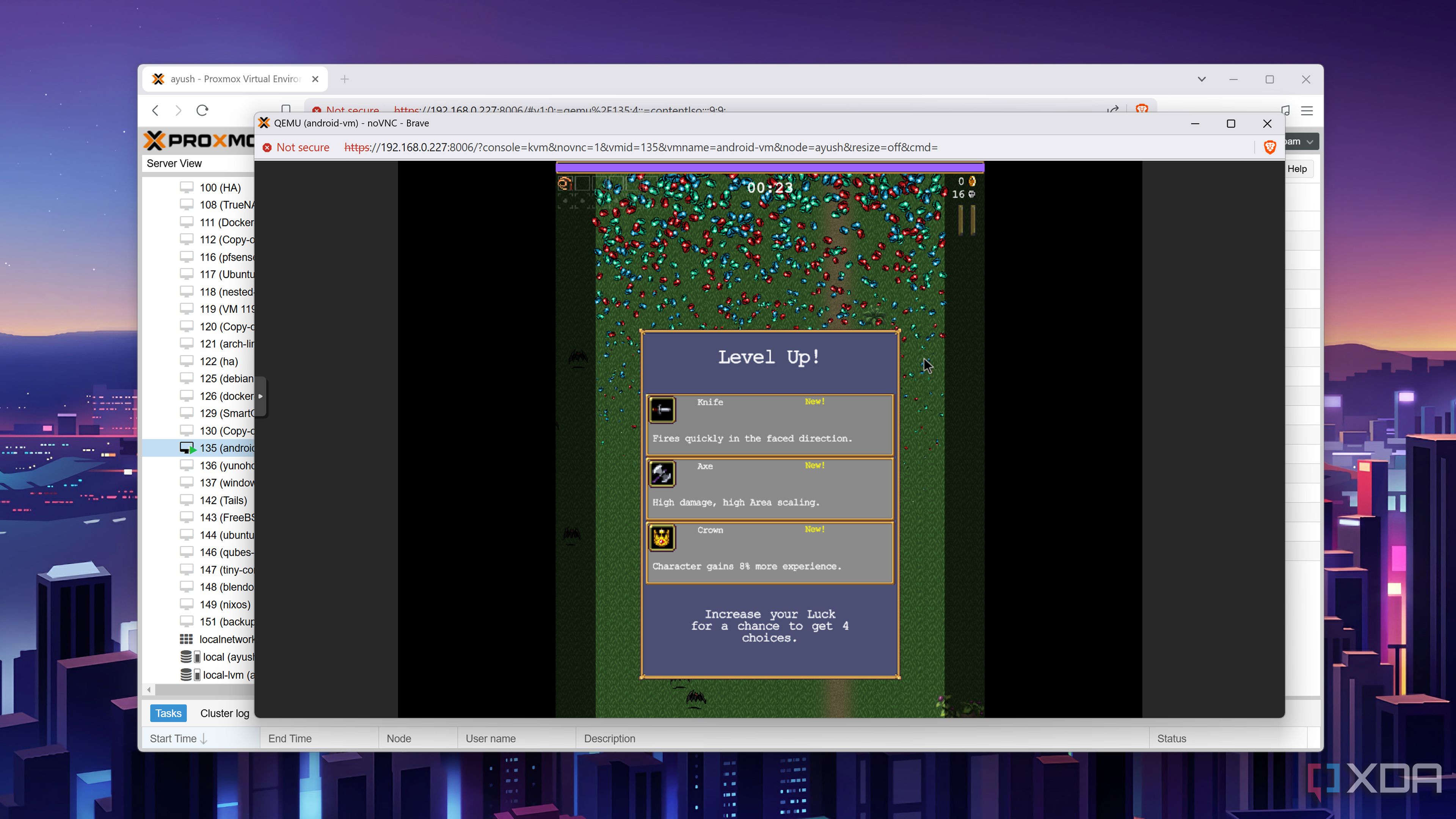Click the Proxmox logo
Image resolution: width=1456 pixels, height=819 pixels.
click(199, 140)
